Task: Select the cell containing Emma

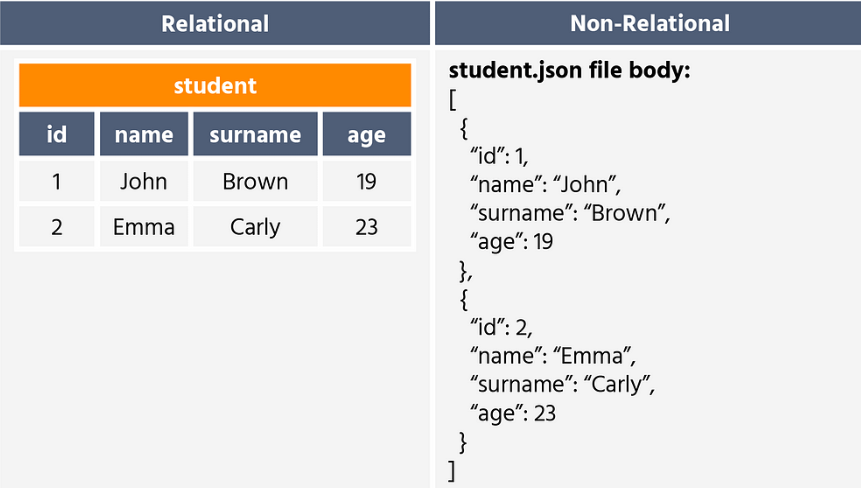Action: click(x=144, y=227)
